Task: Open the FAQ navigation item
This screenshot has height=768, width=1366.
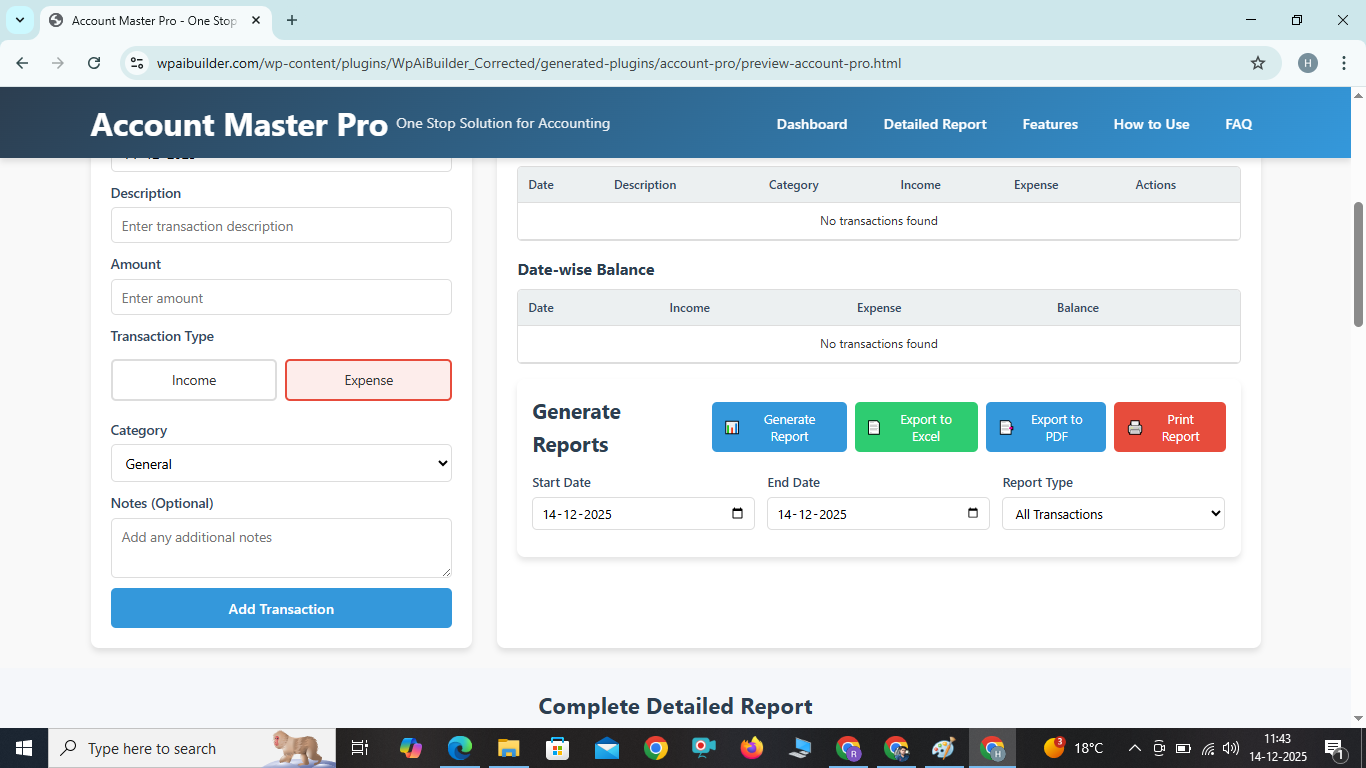Action: pyautogui.click(x=1238, y=124)
